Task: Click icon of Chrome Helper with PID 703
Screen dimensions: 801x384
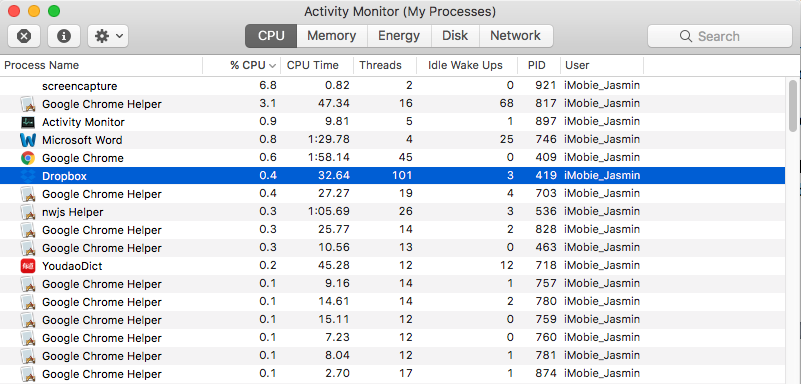Action: click(28, 194)
